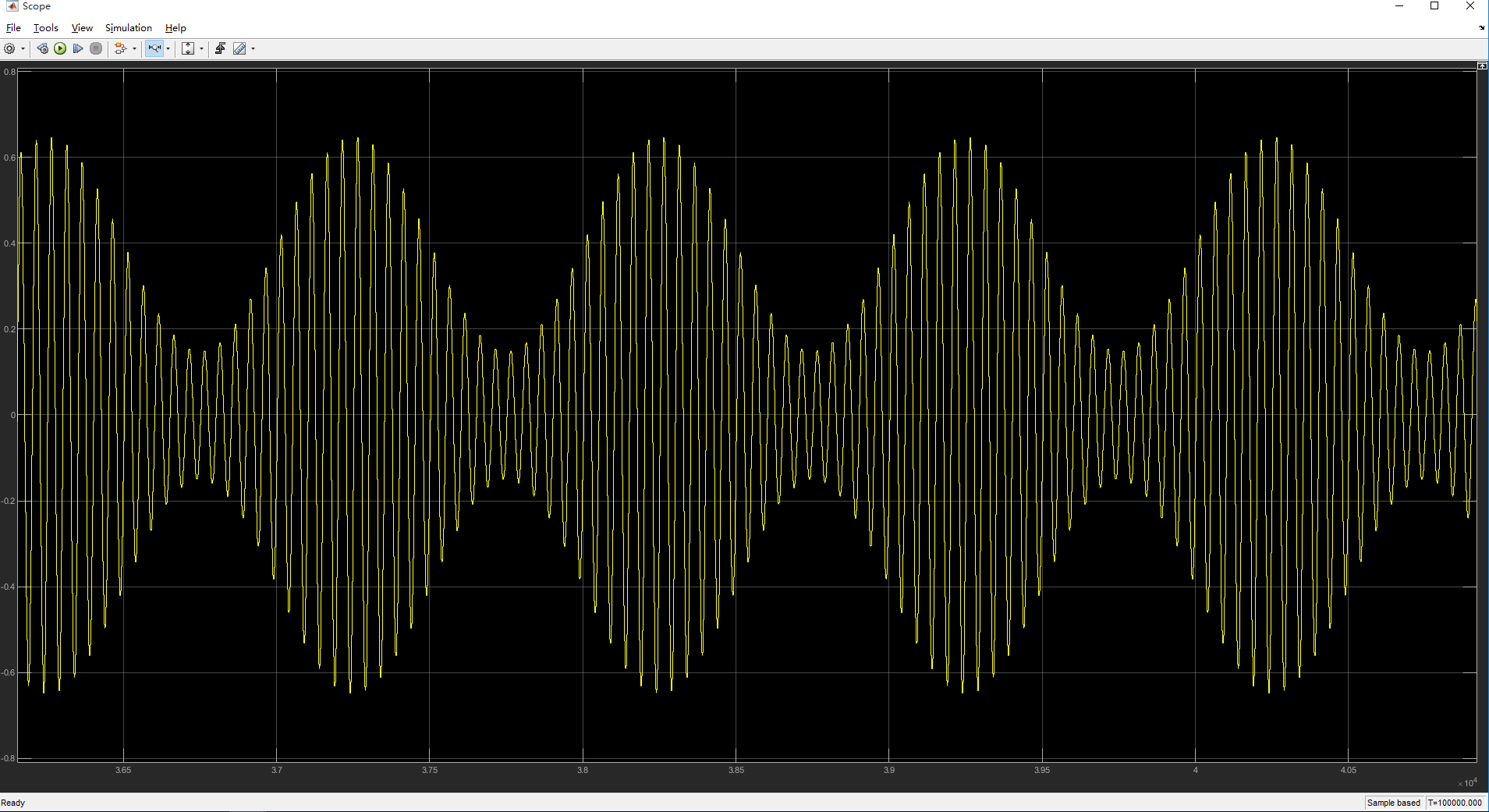This screenshot has width=1489, height=812.
Task: Toggle the Zoom X-axis tool
Action: click(154, 48)
